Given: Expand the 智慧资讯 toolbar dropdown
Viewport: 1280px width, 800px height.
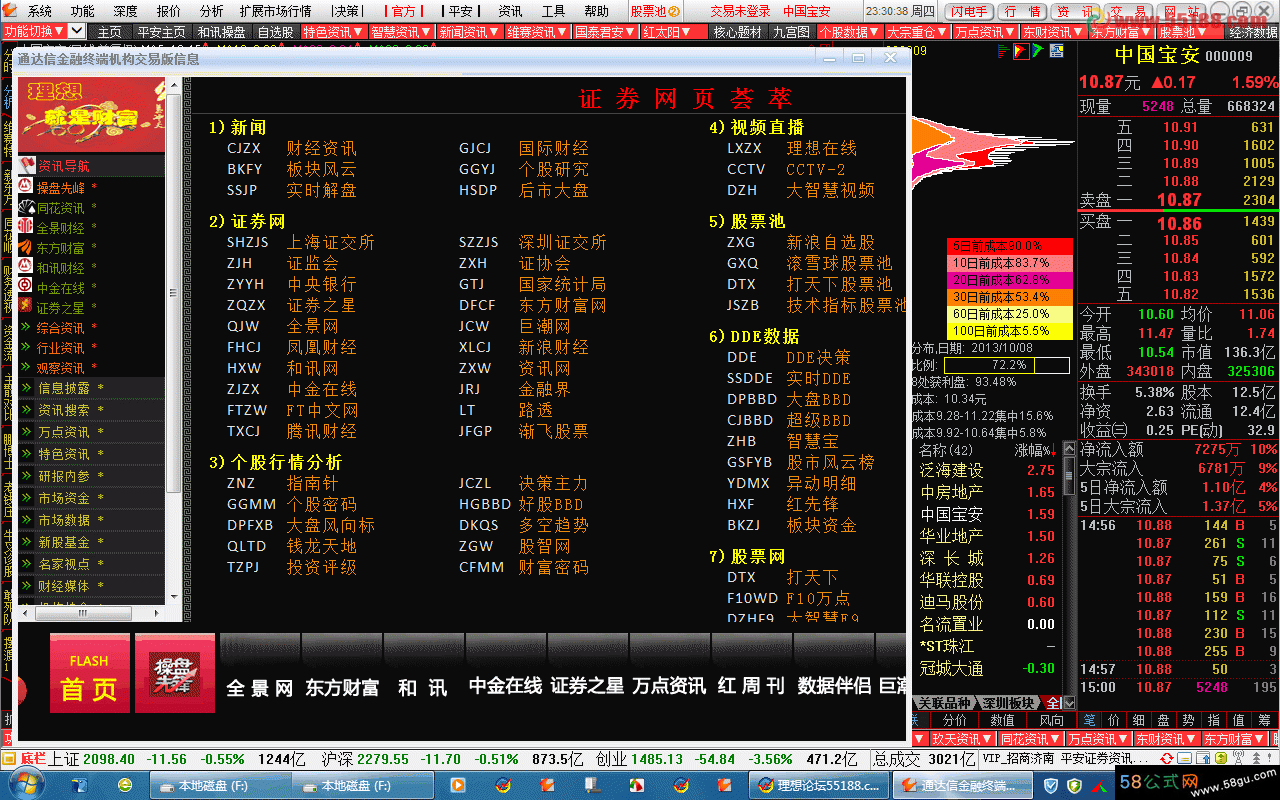Looking at the screenshot, I should click(400, 32).
